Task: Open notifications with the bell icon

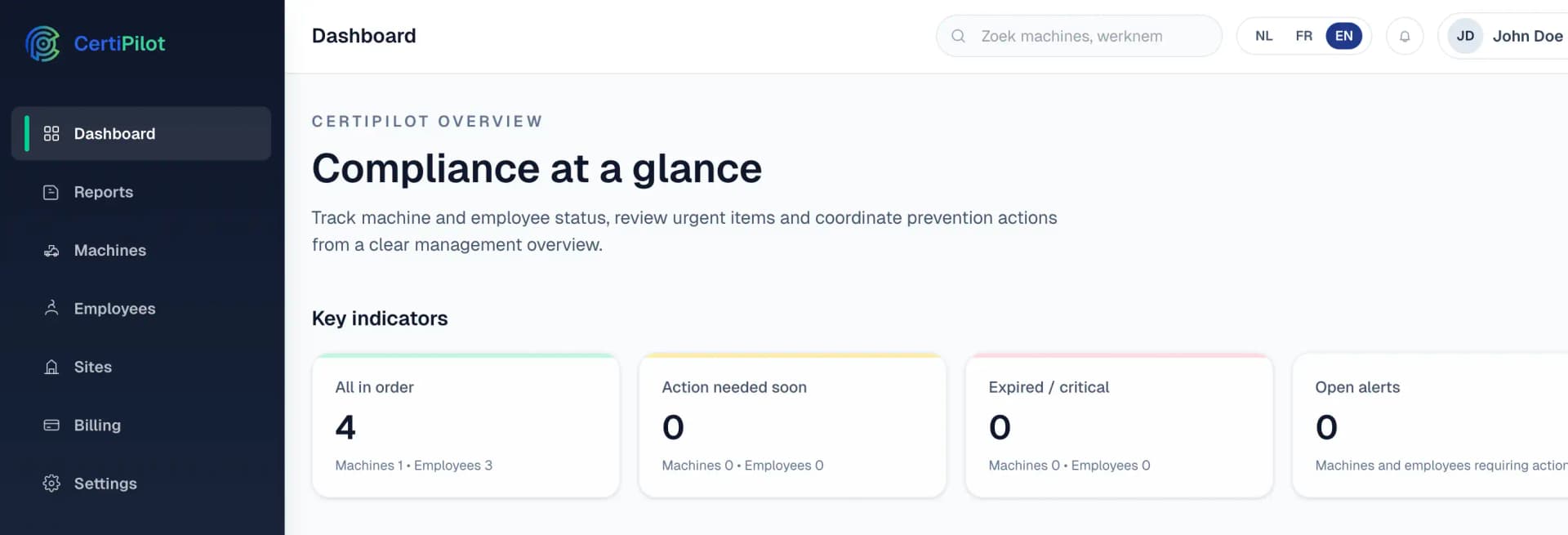Action: (x=1405, y=36)
